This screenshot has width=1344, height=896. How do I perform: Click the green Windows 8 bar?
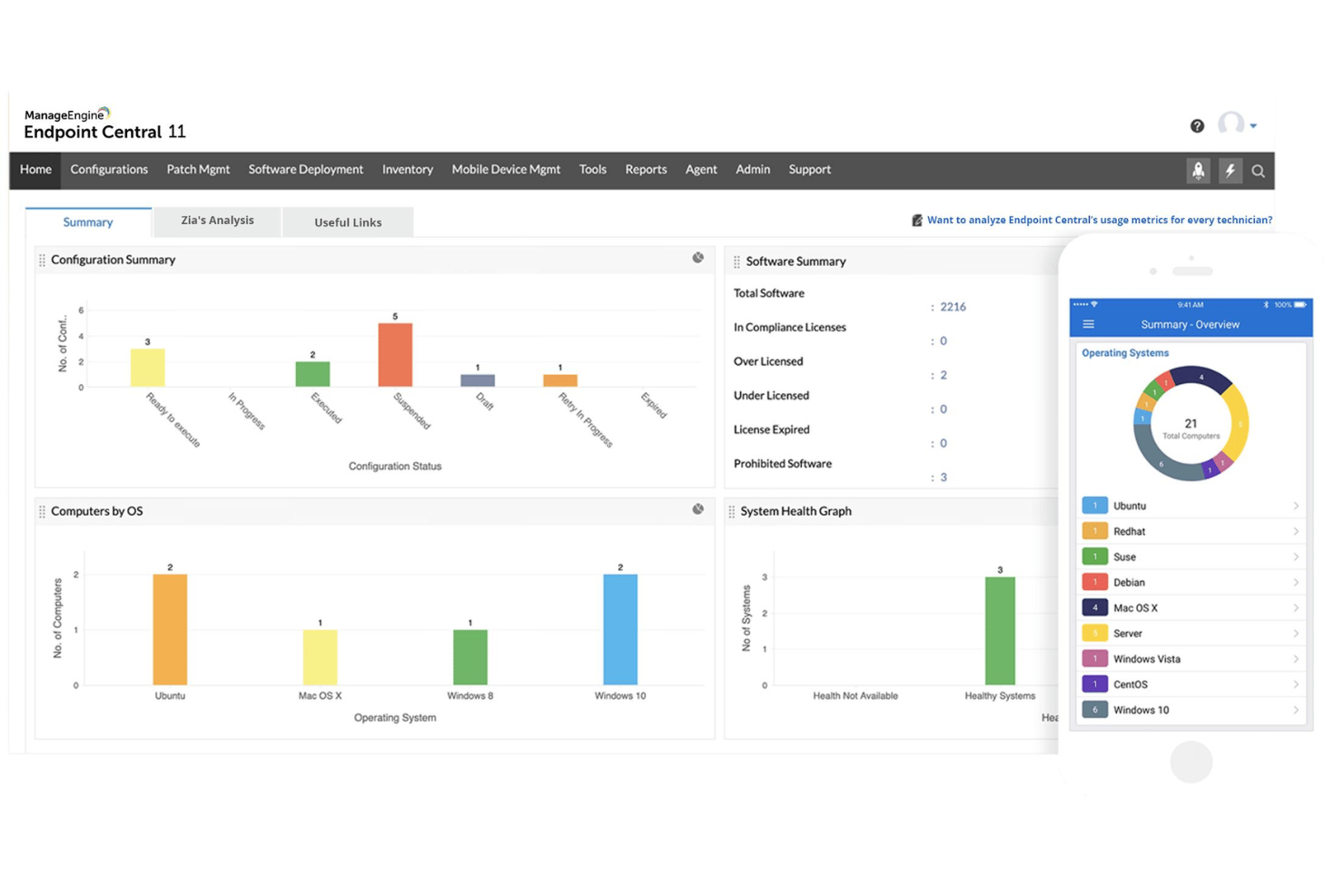coord(470,657)
